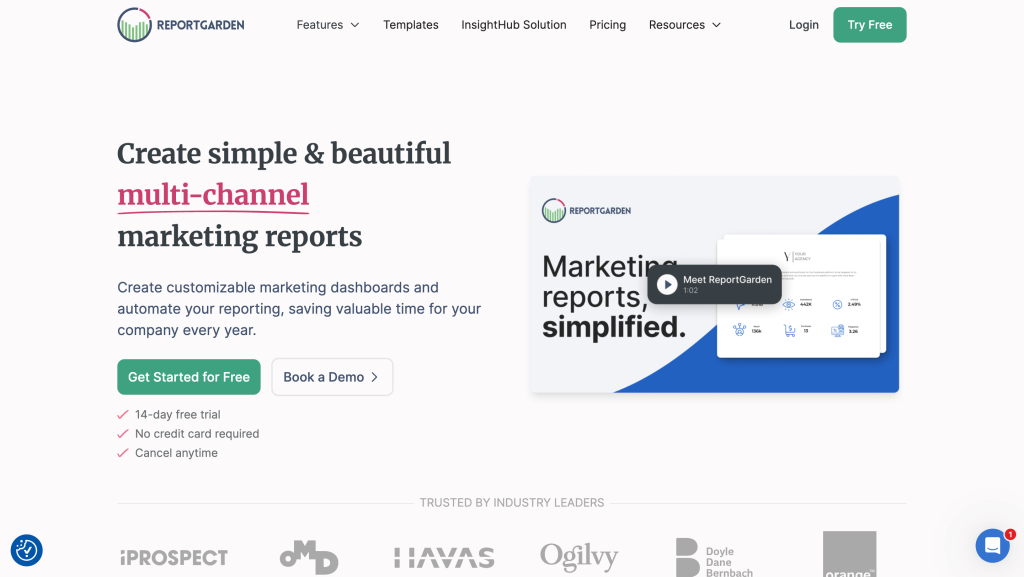
Task: Click the ReportGarden logo in the header
Action: click(x=180, y=25)
